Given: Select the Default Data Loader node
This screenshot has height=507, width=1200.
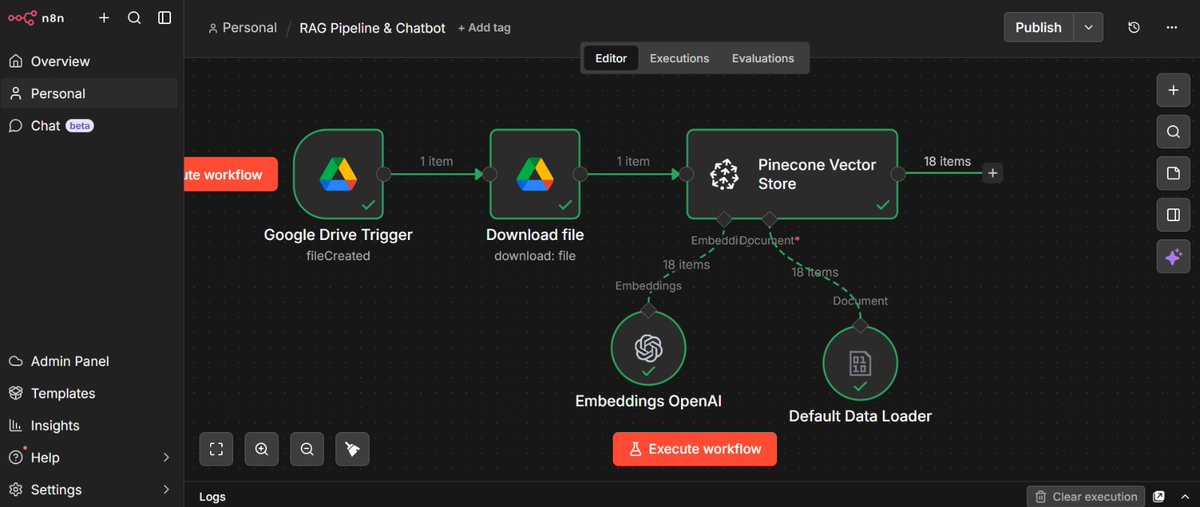Looking at the screenshot, I should [860, 361].
